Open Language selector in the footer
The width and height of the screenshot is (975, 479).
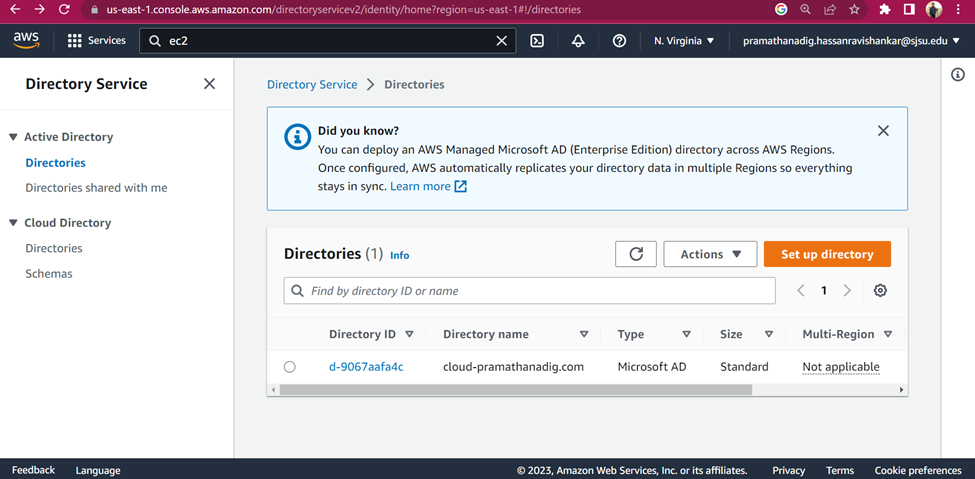pyautogui.click(x=98, y=470)
